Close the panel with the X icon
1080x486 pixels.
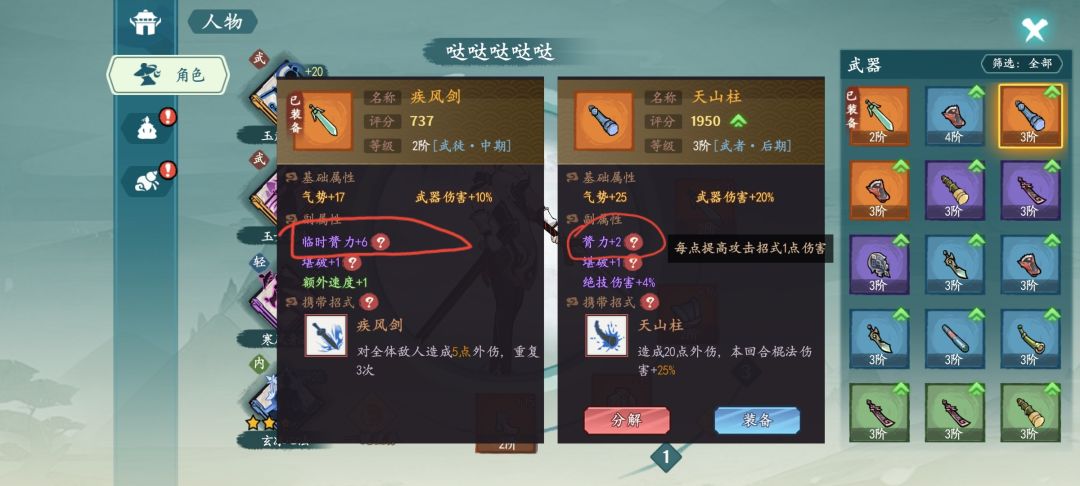[1034, 29]
